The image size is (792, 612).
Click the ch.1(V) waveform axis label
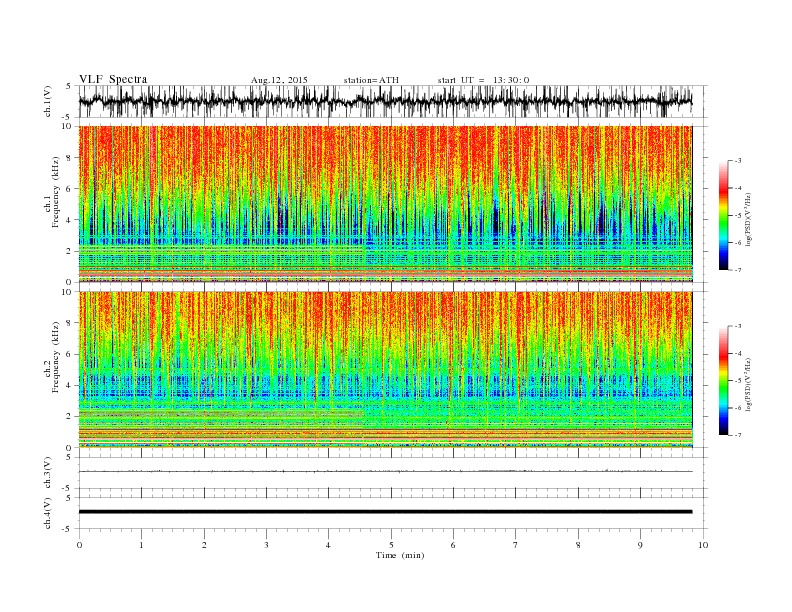[x=48, y=101]
